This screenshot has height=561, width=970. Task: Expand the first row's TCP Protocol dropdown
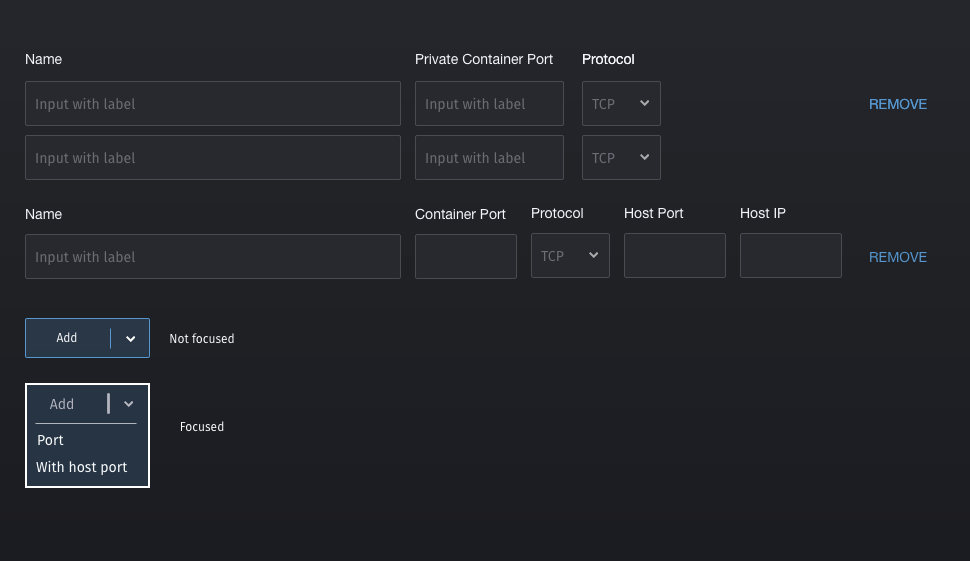621,104
